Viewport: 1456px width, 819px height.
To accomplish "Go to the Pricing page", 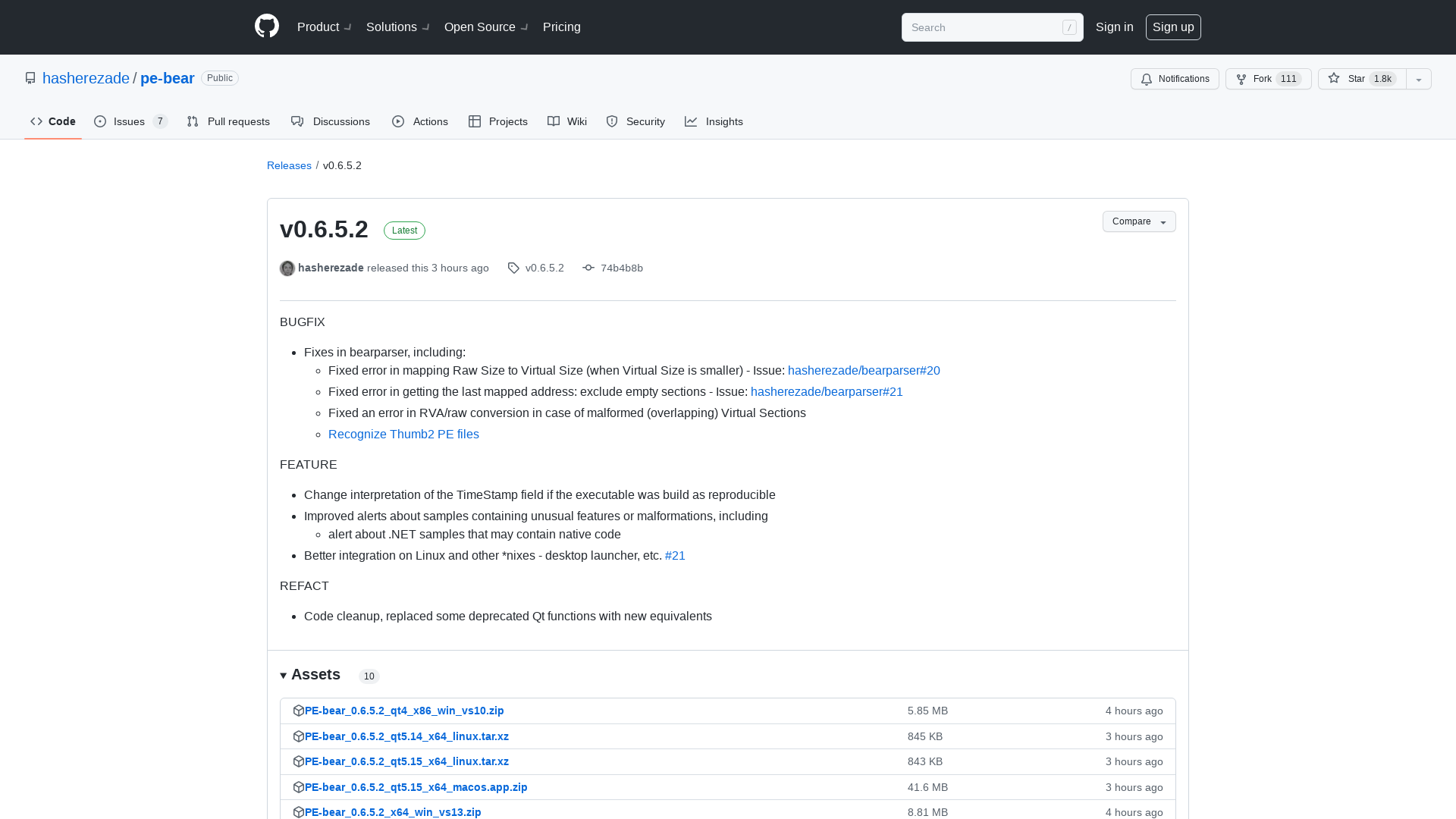I will tap(562, 27).
